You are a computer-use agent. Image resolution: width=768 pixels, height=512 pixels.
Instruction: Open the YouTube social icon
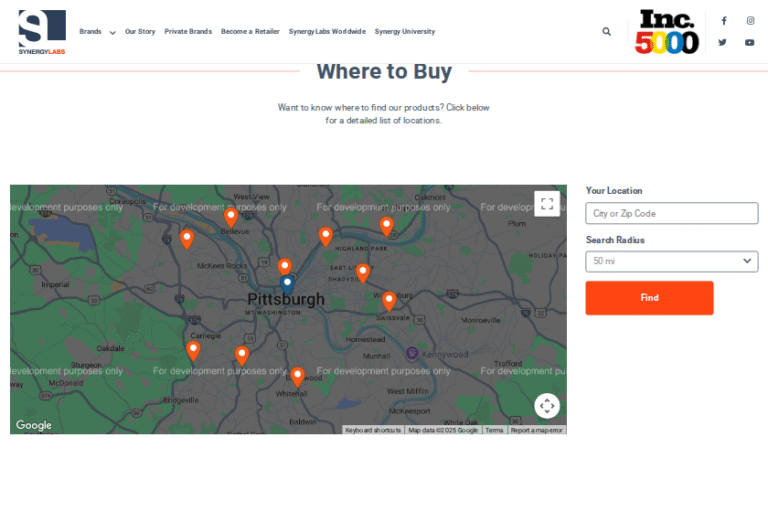[x=750, y=42]
